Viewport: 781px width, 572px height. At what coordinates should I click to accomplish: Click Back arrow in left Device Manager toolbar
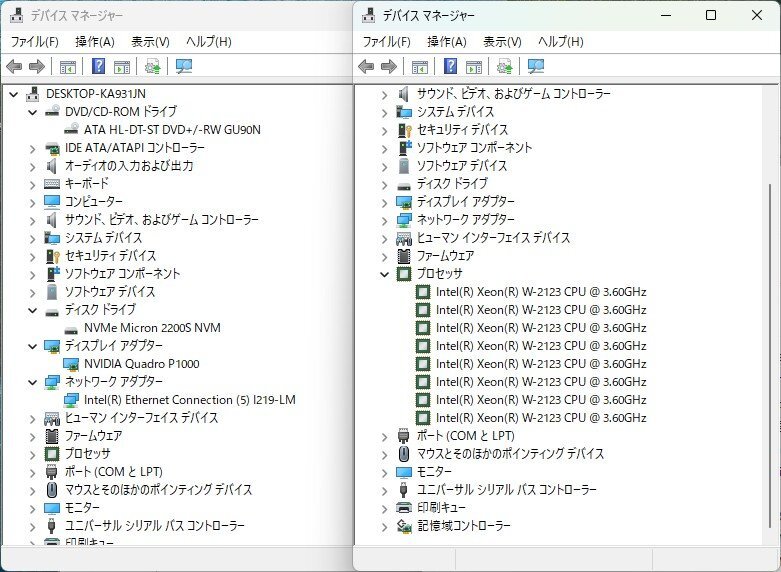14,66
